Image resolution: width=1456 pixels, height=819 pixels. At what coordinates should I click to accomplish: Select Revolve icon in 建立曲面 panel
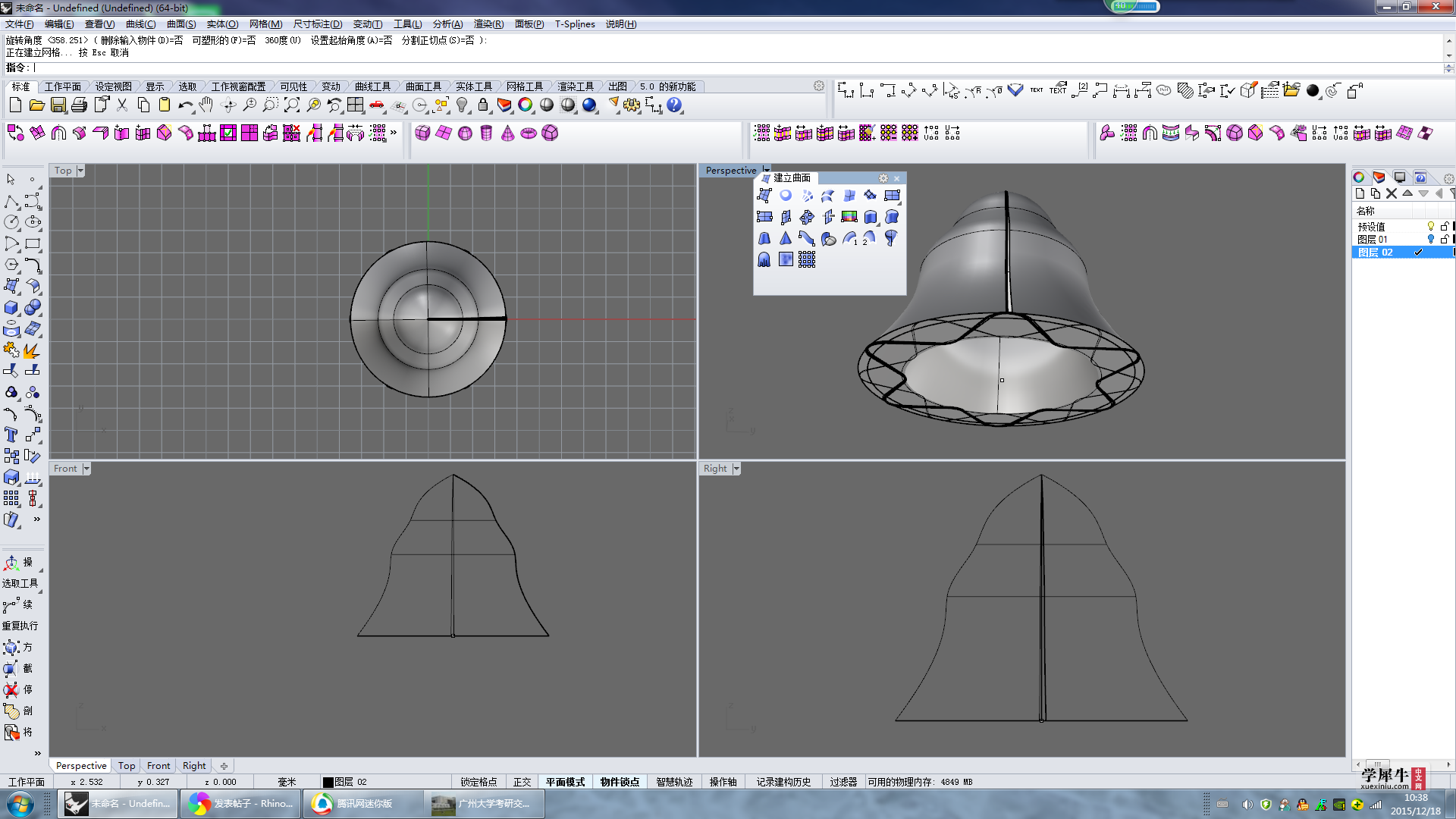(891, 238)
